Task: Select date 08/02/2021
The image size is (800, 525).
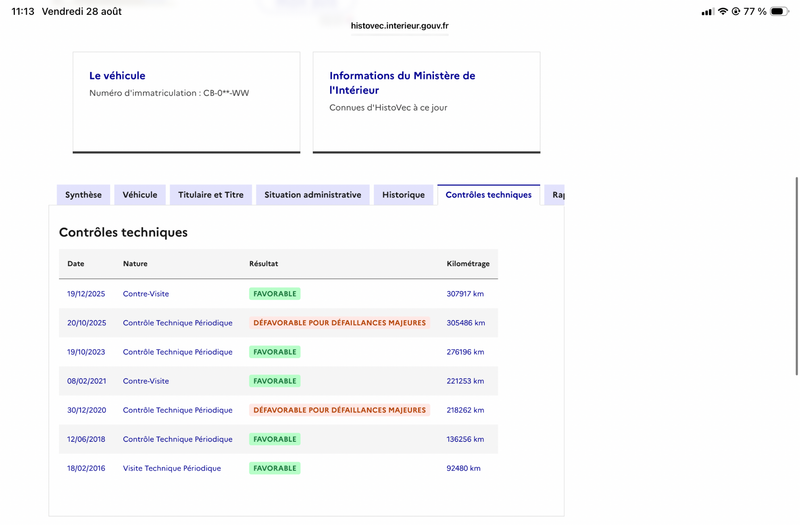Action: (x=87, y=381)
